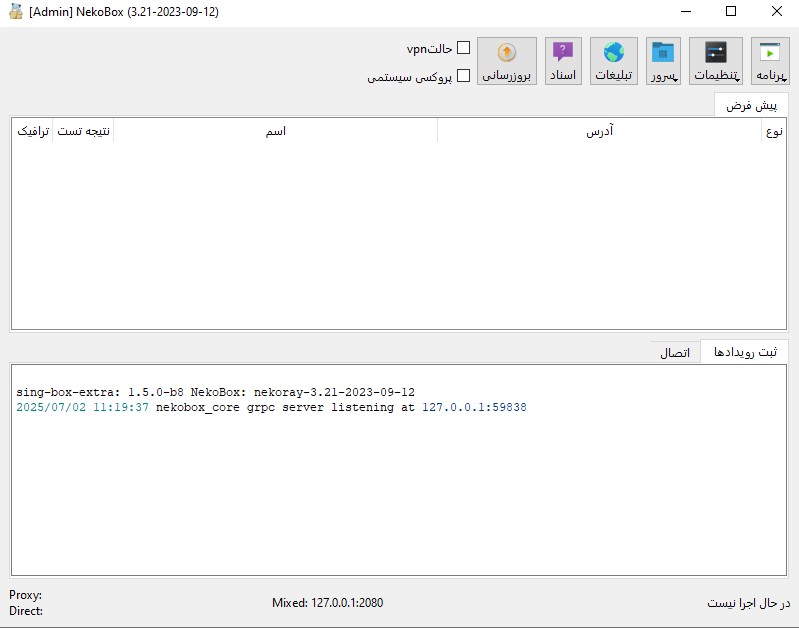
Task: Click the تبلیغات globe button
Action: pos(614,61)
